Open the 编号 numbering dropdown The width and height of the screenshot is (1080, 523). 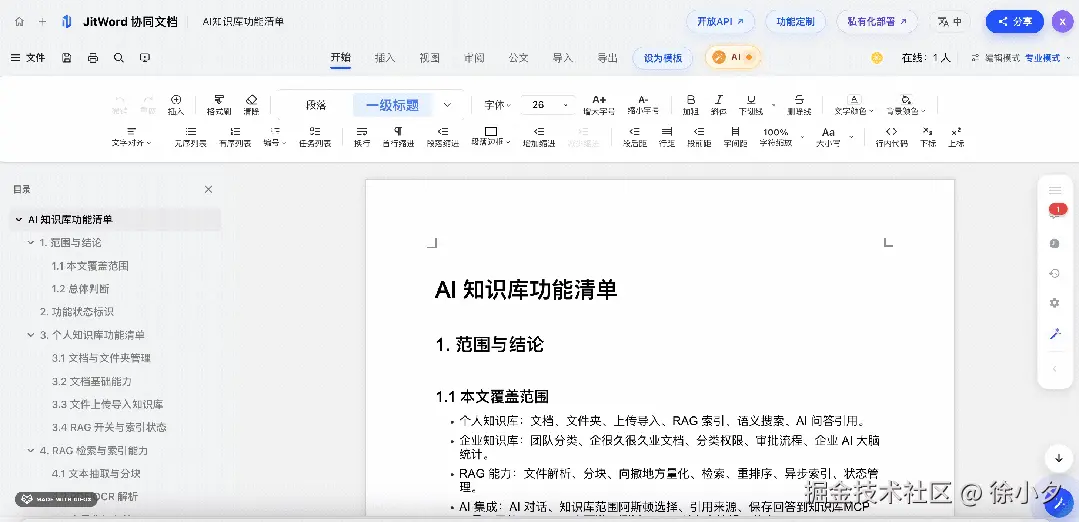(x=275, y=136)
